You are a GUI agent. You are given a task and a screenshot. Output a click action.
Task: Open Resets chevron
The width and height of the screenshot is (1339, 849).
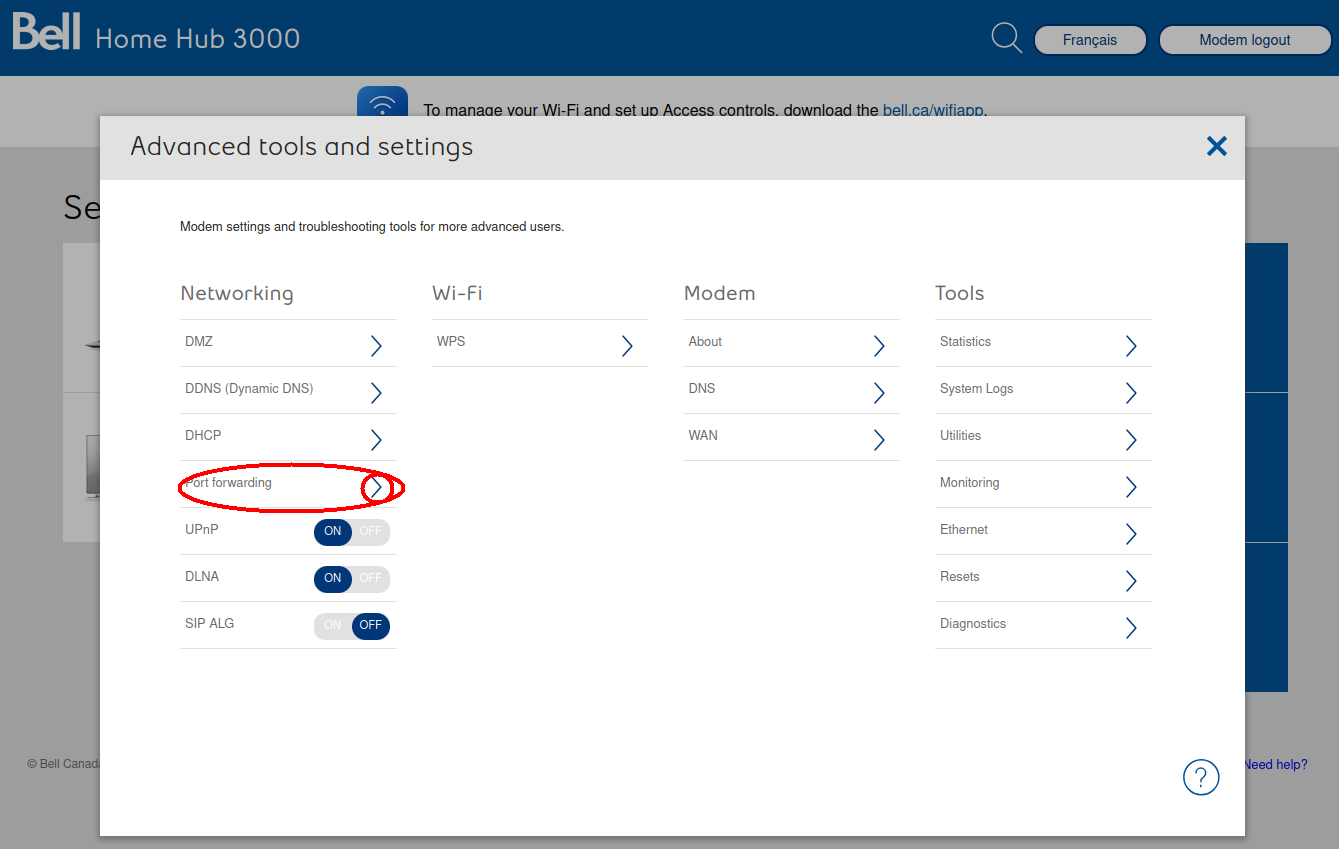[1131, 581]
